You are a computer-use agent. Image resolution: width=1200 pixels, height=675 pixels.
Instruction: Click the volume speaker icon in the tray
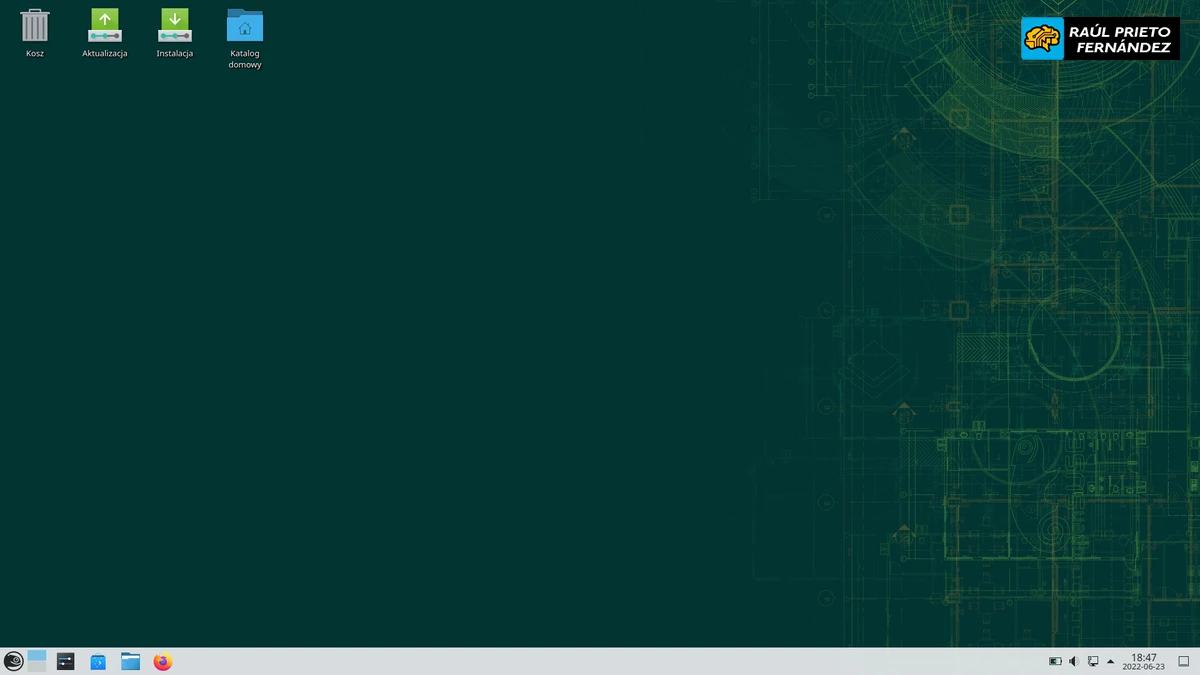click(x=1073, y=661)
